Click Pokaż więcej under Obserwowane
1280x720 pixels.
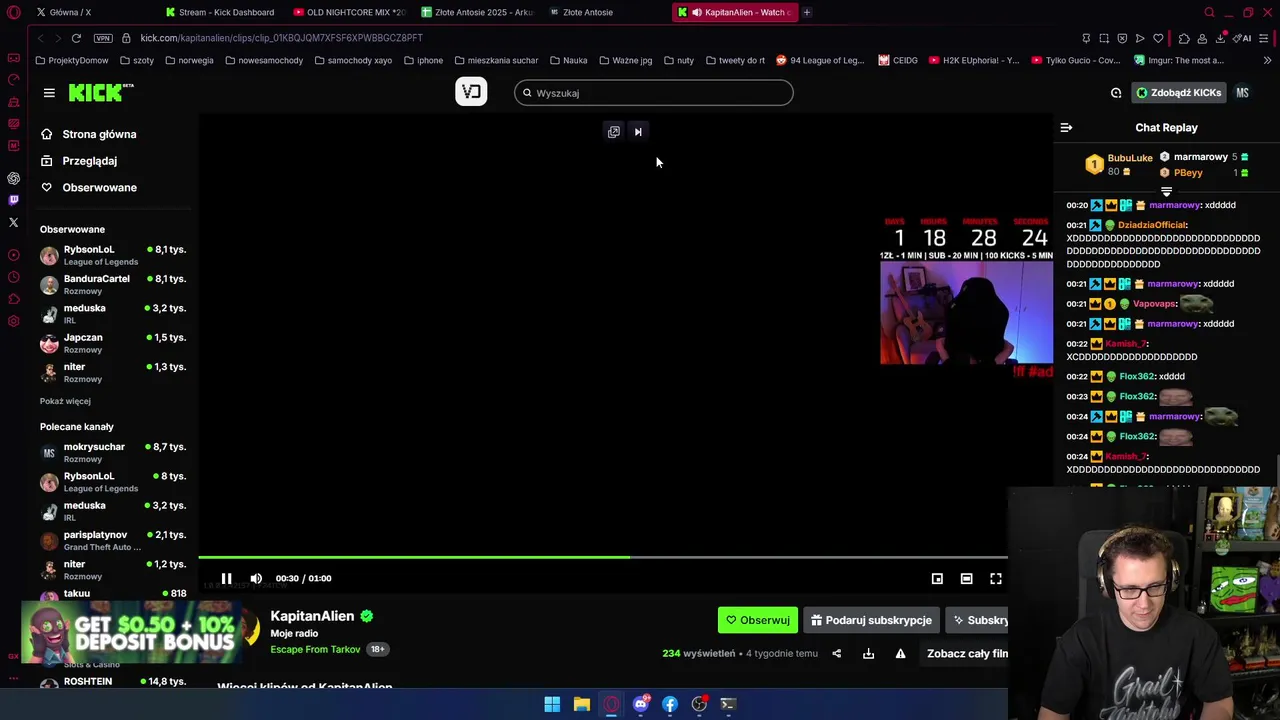click(65, 401)
